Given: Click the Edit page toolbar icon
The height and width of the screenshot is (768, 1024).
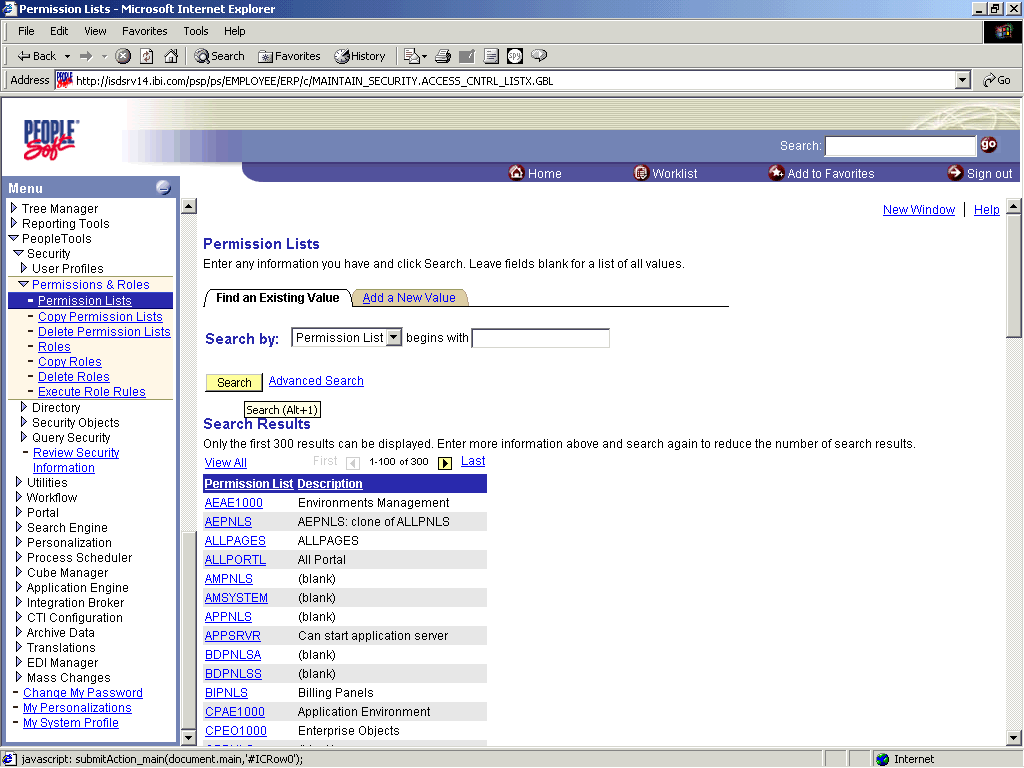Looking at the screenshot, I should (x=466, y=56).
